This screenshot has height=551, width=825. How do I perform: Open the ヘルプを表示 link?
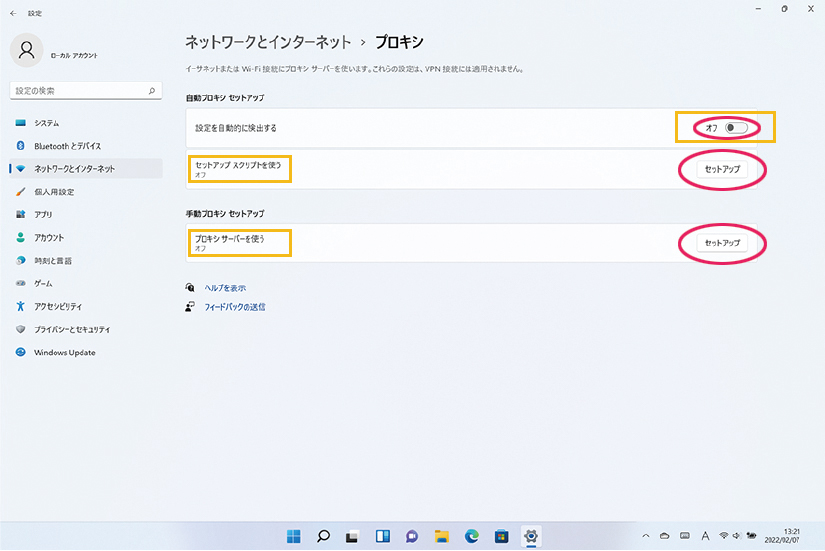point(225,287)
